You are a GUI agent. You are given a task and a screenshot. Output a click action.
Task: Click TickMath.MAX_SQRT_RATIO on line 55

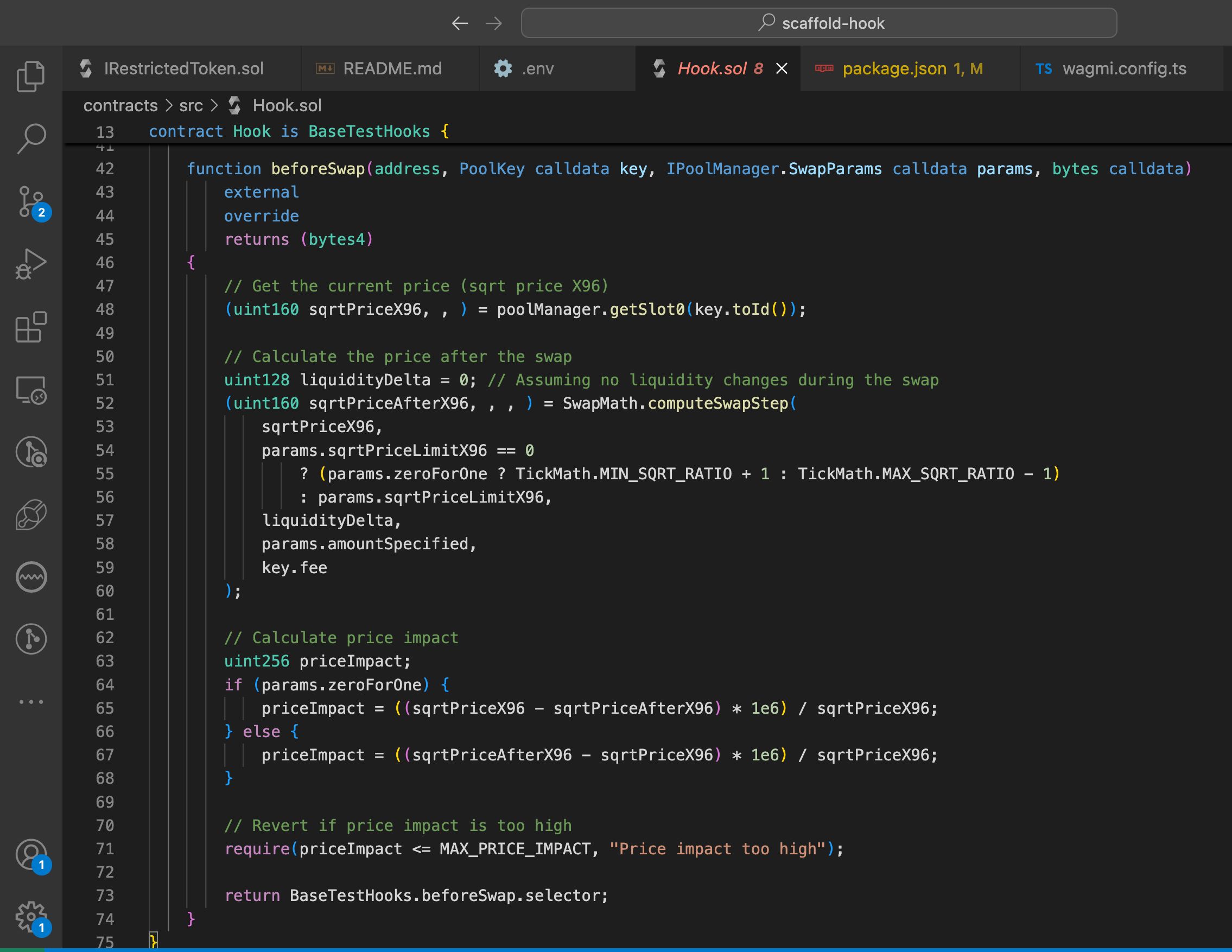click(906, 474)
